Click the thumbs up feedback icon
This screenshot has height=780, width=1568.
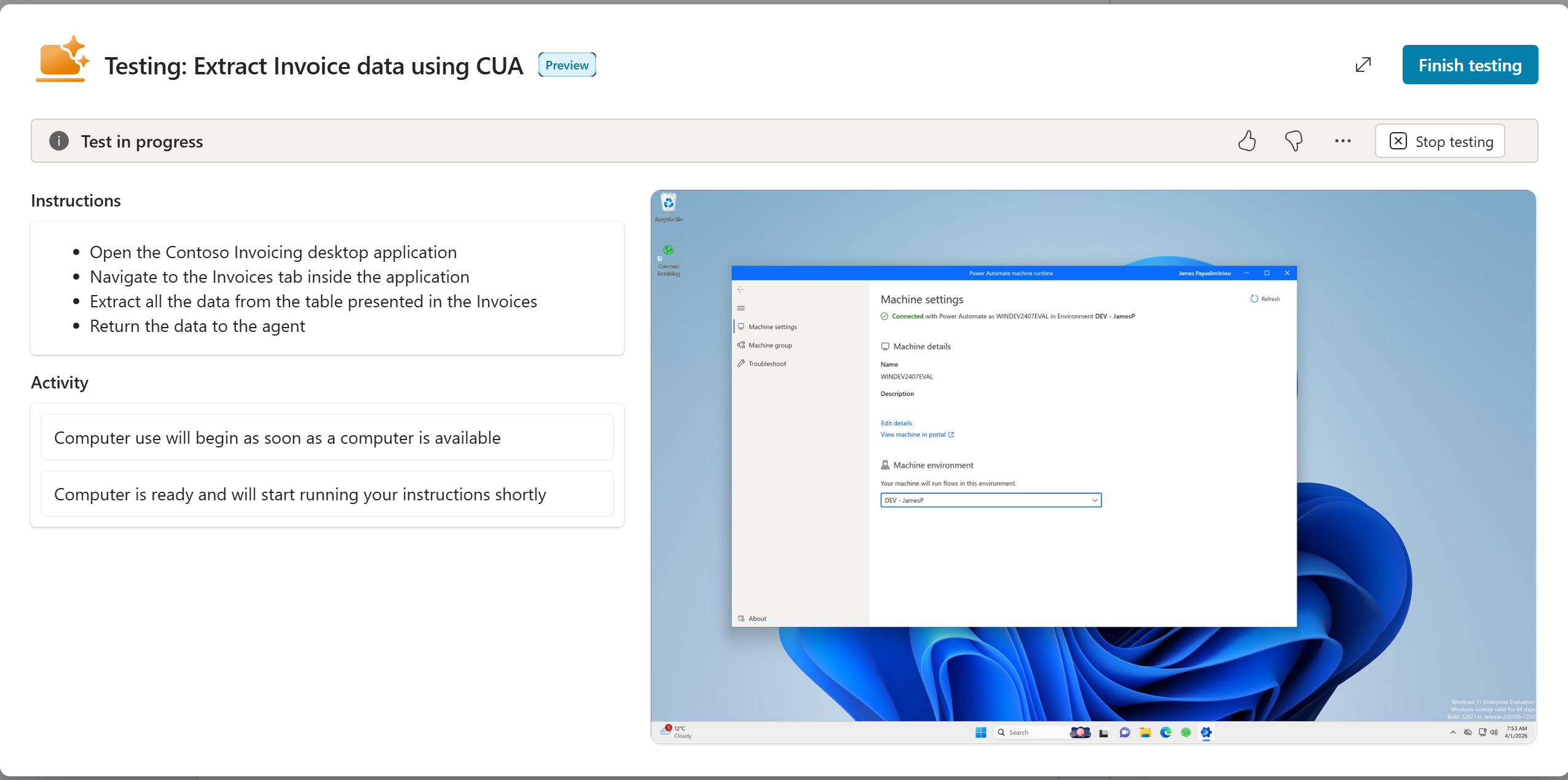coord(1247,141)
